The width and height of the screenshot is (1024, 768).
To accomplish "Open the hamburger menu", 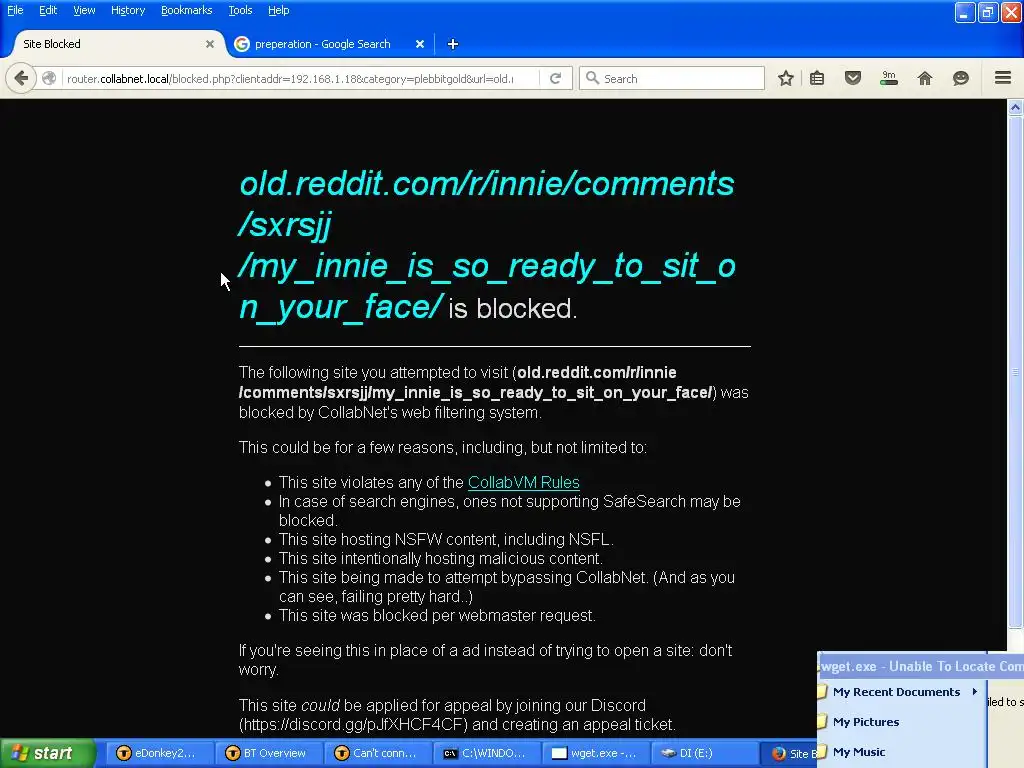I will [x=1003, y=78].
